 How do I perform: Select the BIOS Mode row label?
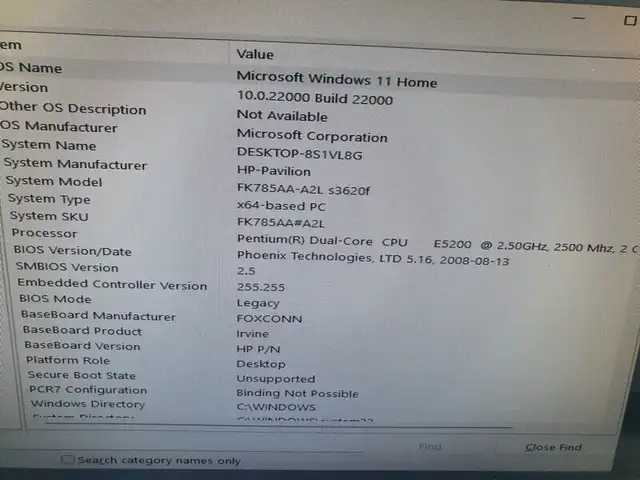pyautogui.click(x=55, y=299)
